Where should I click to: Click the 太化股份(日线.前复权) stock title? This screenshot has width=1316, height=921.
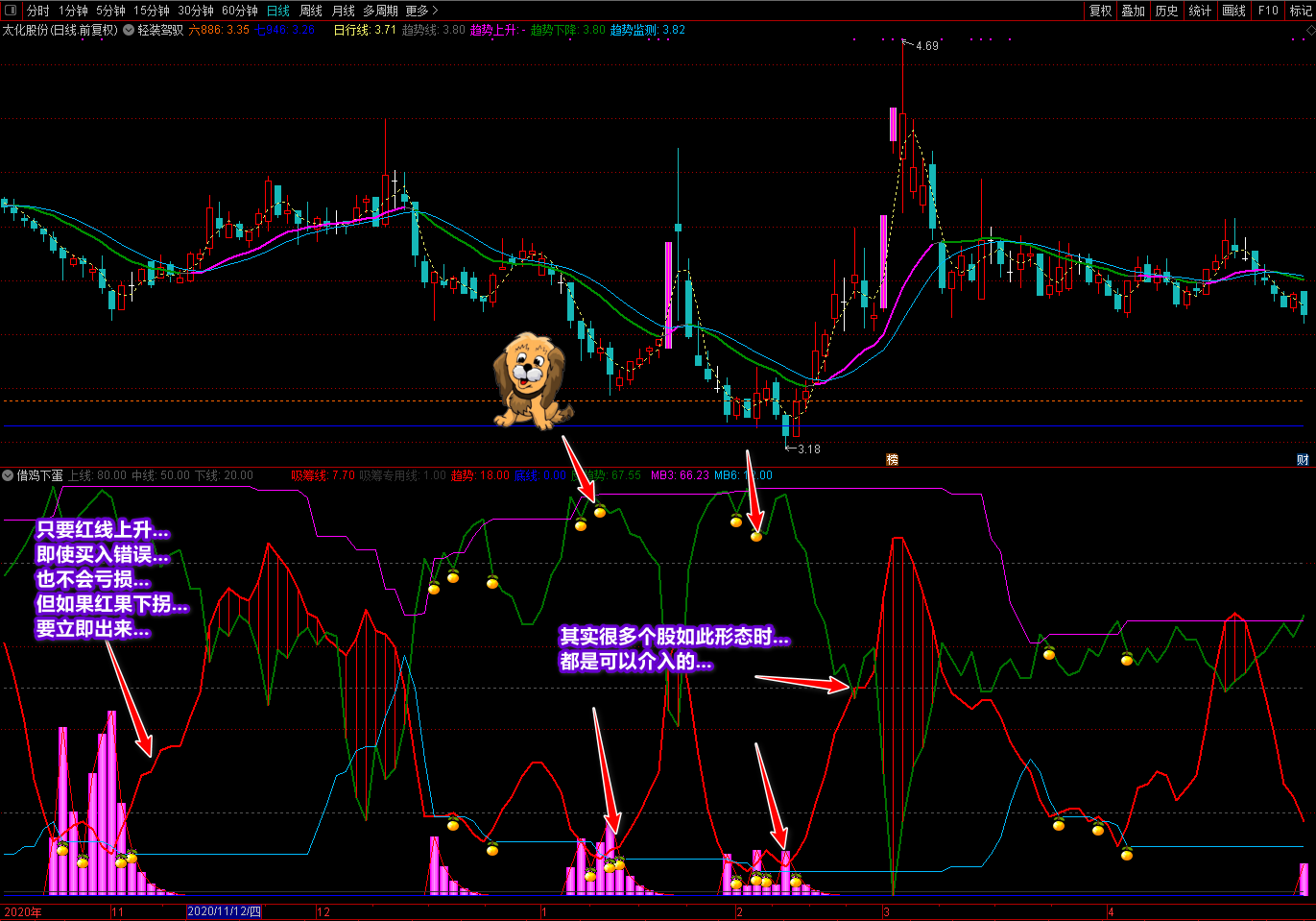[60, 30]
